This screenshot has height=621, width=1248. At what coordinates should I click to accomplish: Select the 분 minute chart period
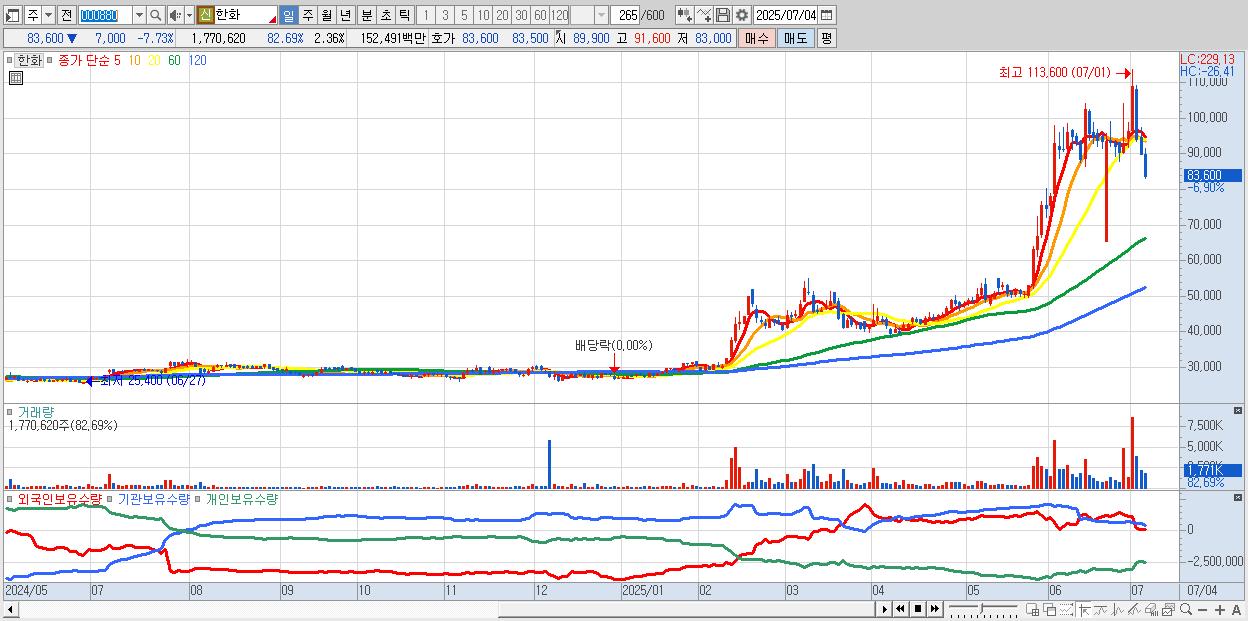(x=367, y=16)
